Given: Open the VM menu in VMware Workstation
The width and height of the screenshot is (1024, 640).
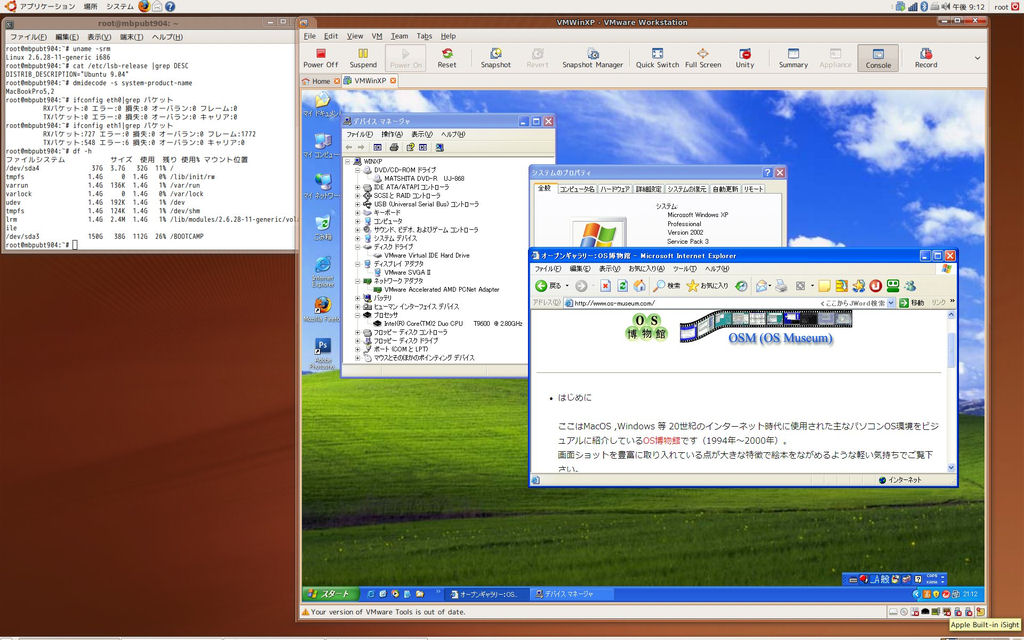Looking at the screenshot, I should pyautogui.click(x=377, y=37).
